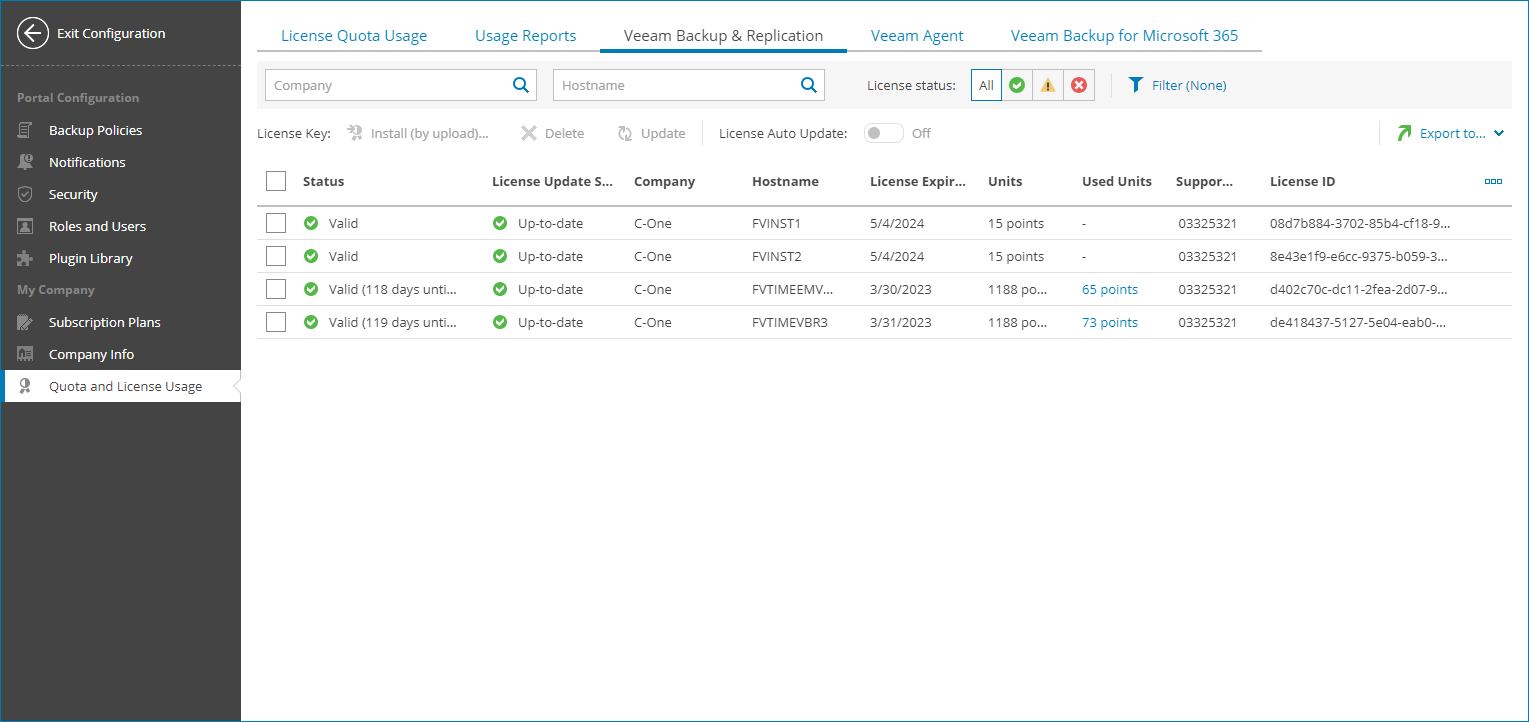
Task: Toggle License Auto Update on
Action: click(x=883, y=132)
